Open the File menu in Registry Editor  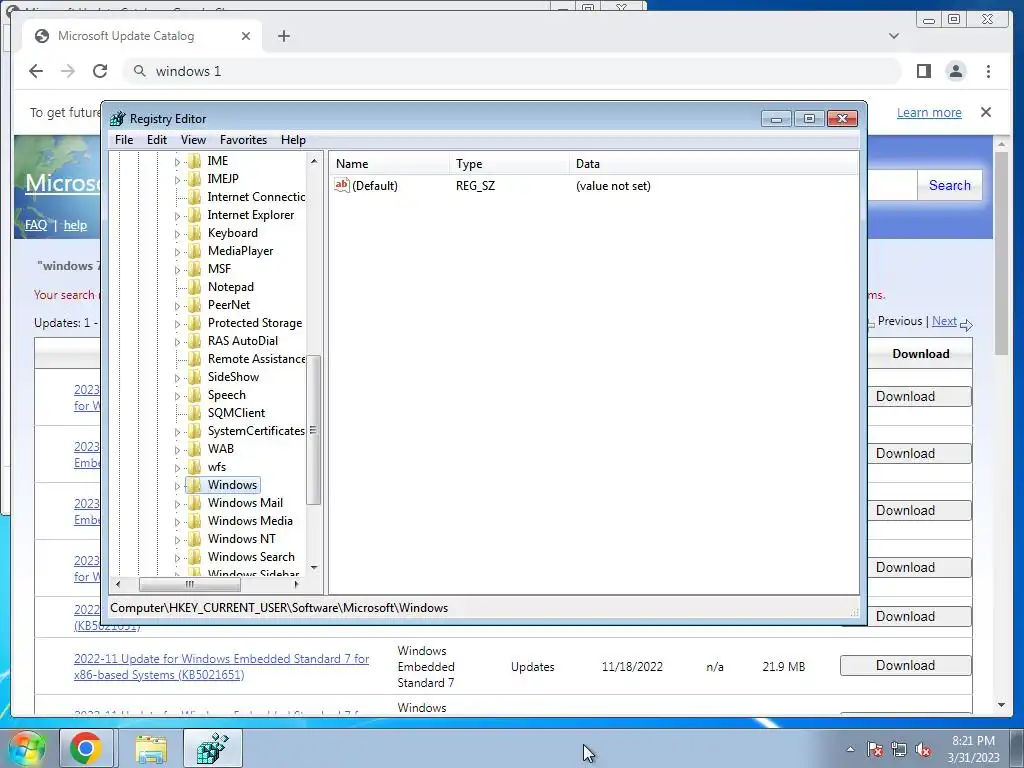tap(123, 140)
